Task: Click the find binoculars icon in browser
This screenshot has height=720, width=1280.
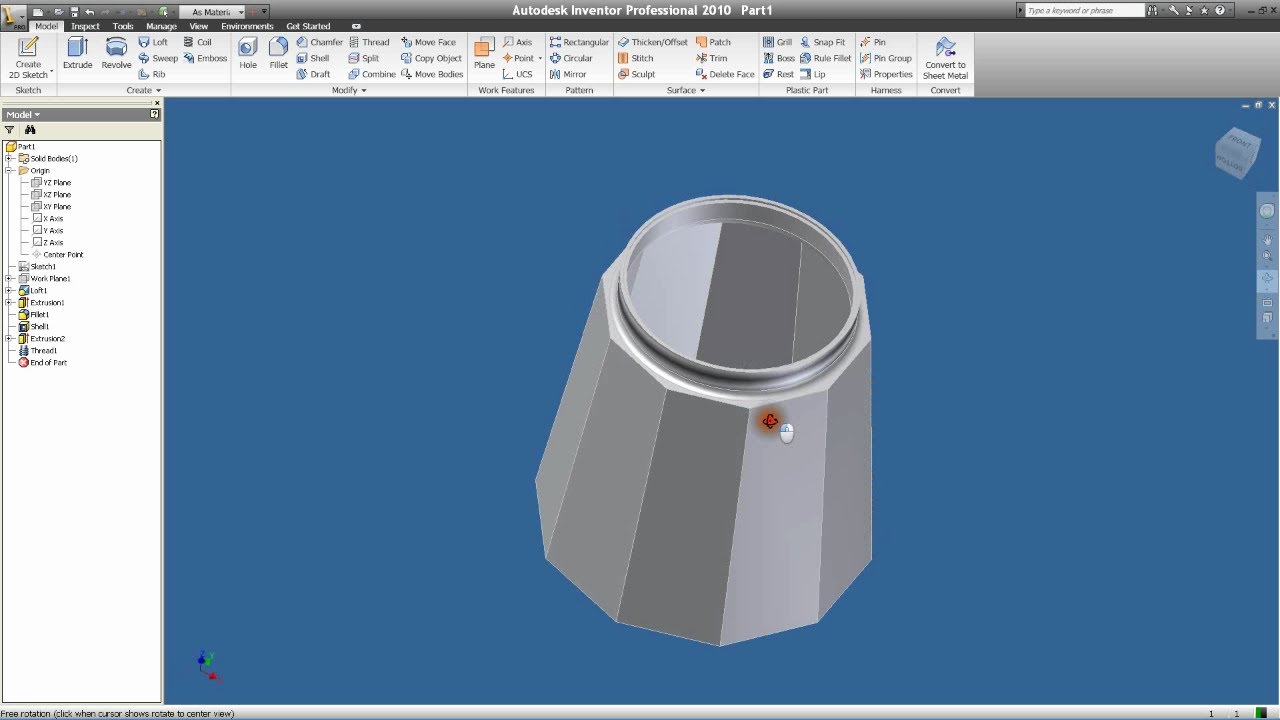Action: 30,130
